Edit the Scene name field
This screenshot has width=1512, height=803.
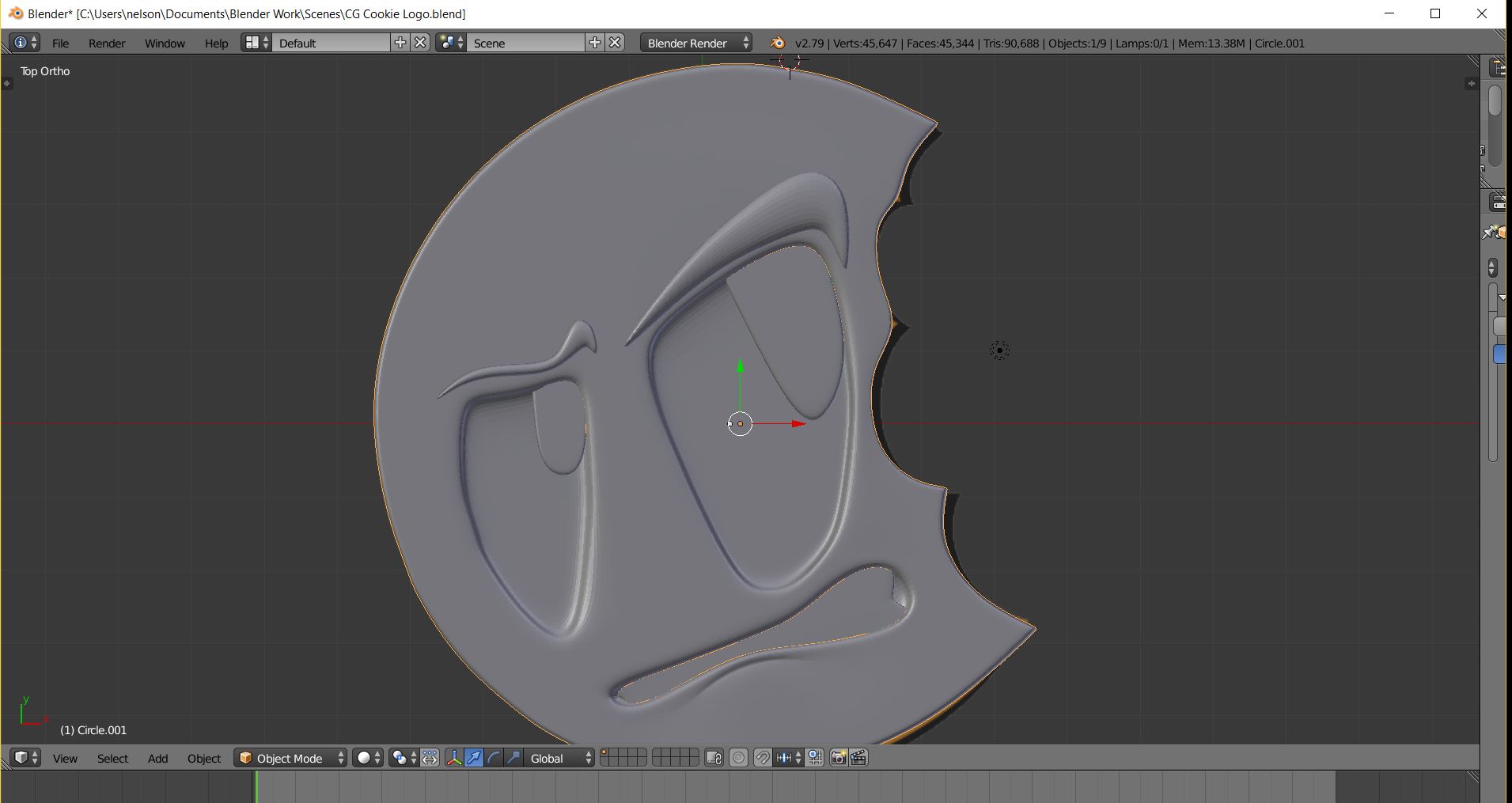click(x=526, y=43)
